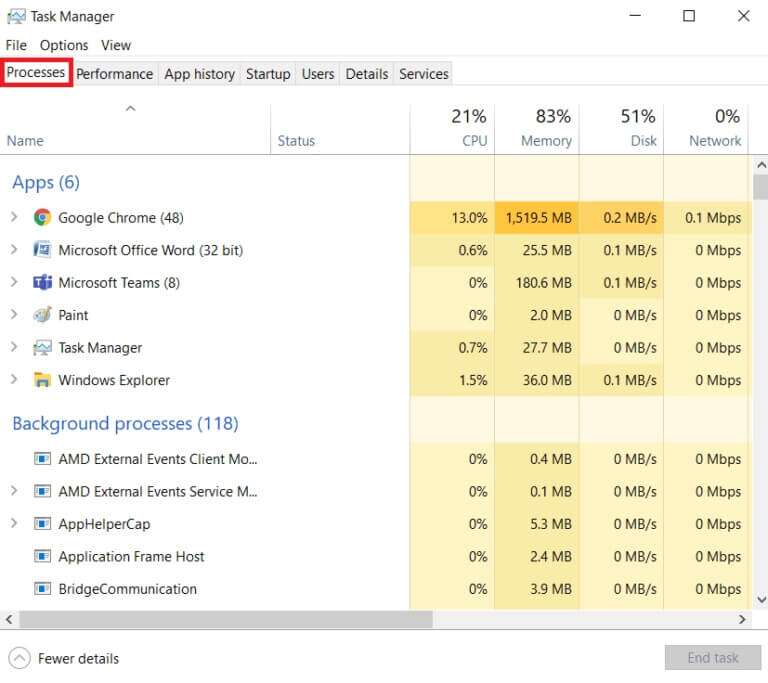The height and width of the screenshot is (683, 768).
Task: Switch to the App history tab
Action: coord(199,74)
